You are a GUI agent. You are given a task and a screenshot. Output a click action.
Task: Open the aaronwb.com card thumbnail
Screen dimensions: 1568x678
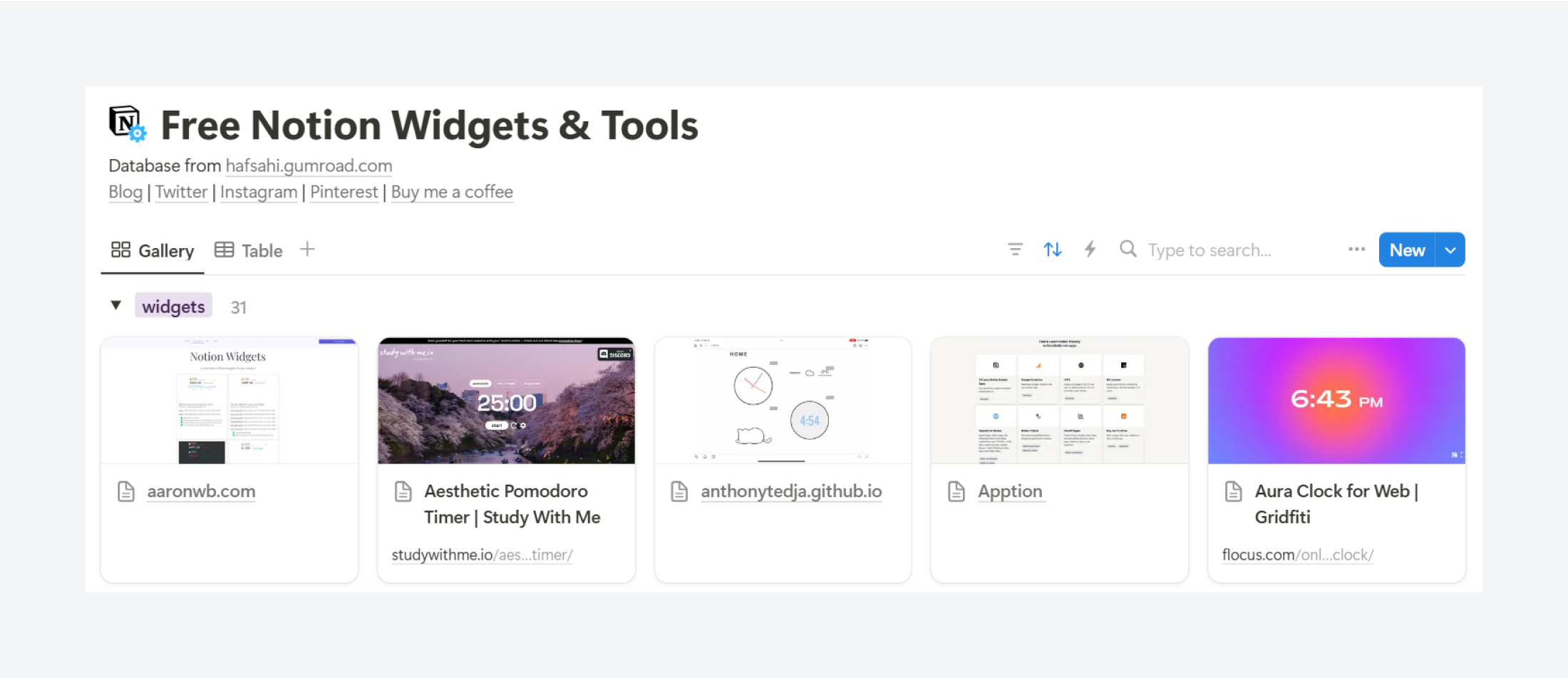pyautogui.click(x=229, y=401)
